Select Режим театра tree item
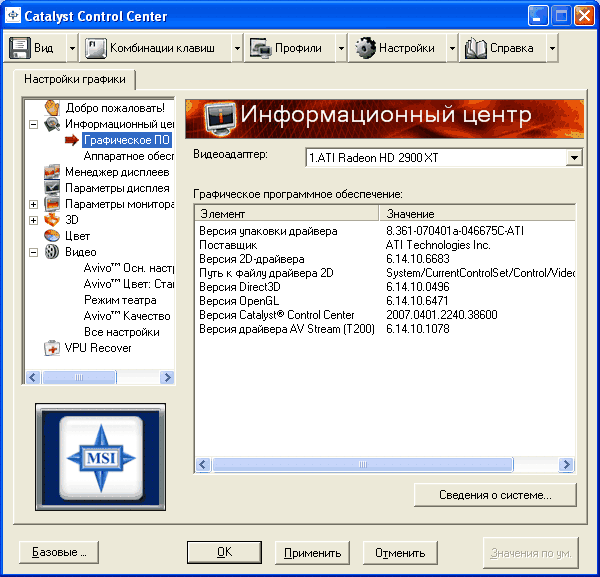Image resolution: width=600 pixels, height=577 pixels. pos(120,300)
